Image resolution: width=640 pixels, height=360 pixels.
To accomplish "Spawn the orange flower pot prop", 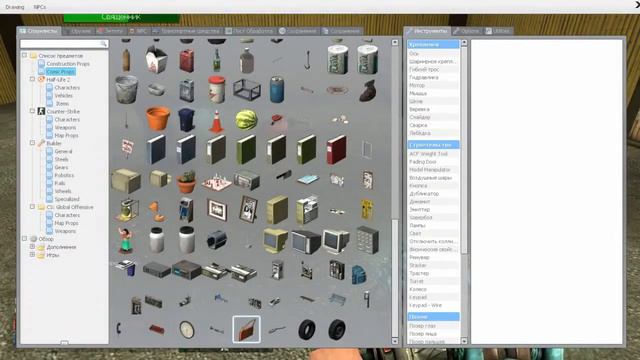I will 157,119.
